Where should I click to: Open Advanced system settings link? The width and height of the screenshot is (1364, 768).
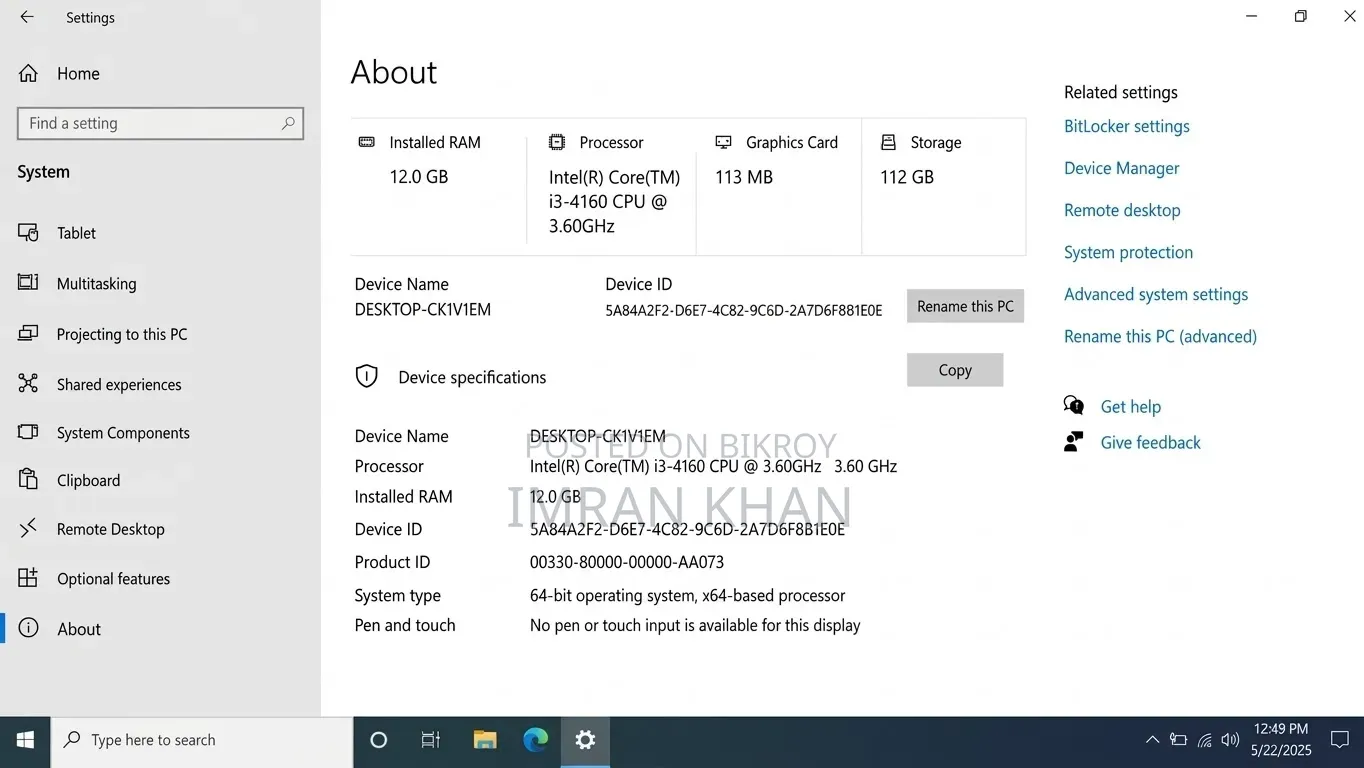(1156, 294)
